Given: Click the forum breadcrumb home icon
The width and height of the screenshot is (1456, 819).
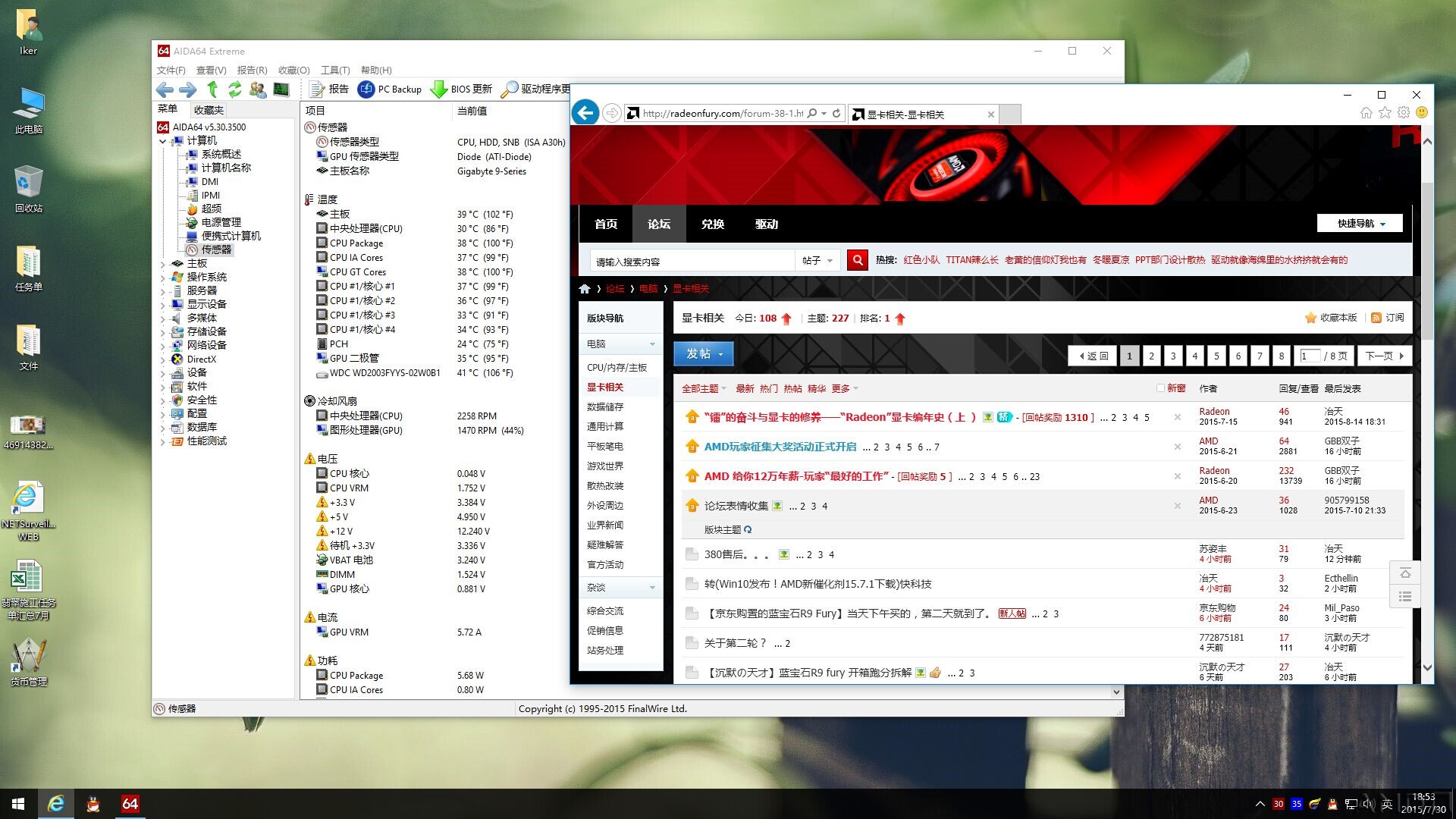Looking at the screenshot, I should pyautogui.click(x=585, y=289).
